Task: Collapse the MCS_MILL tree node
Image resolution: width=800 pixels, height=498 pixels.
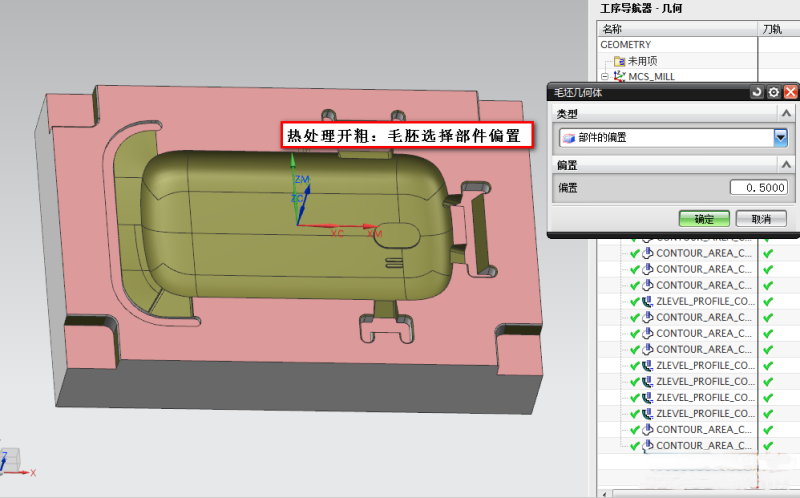Action: pyautogui.click(x=605, y=76)
